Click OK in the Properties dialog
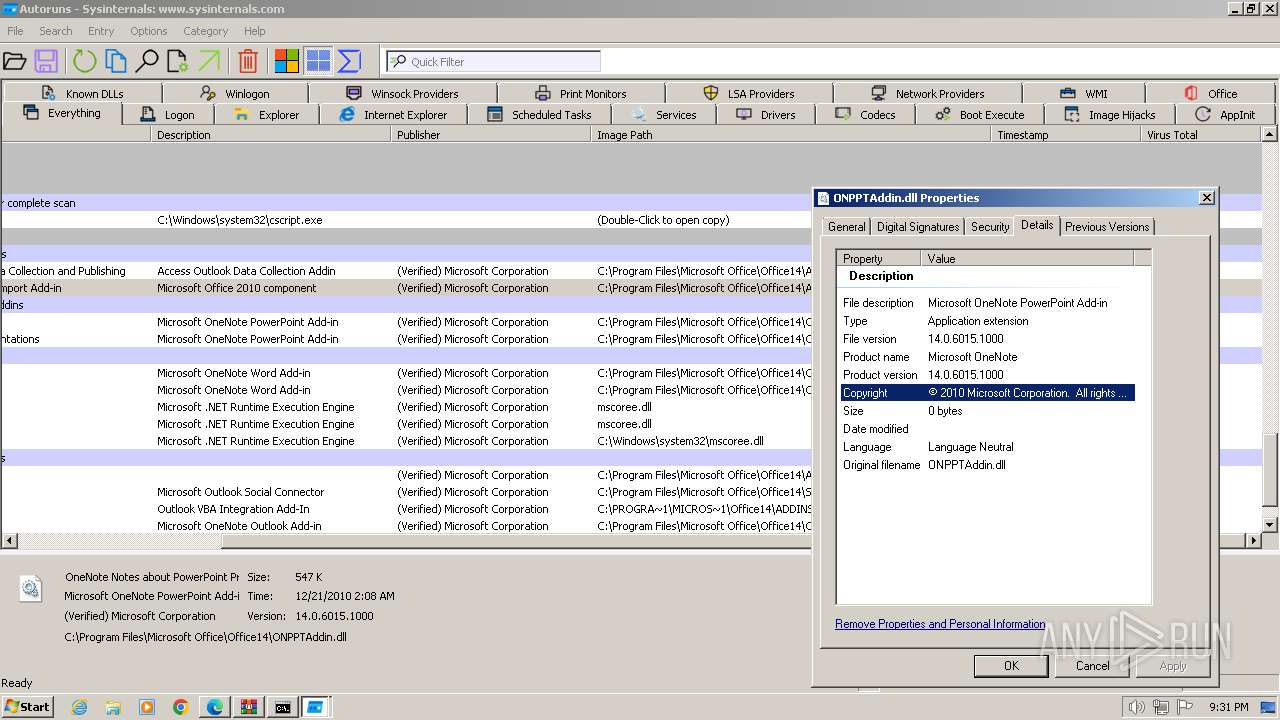Viewport: 1280px width, 720px height. click(x=1011, y=666)
